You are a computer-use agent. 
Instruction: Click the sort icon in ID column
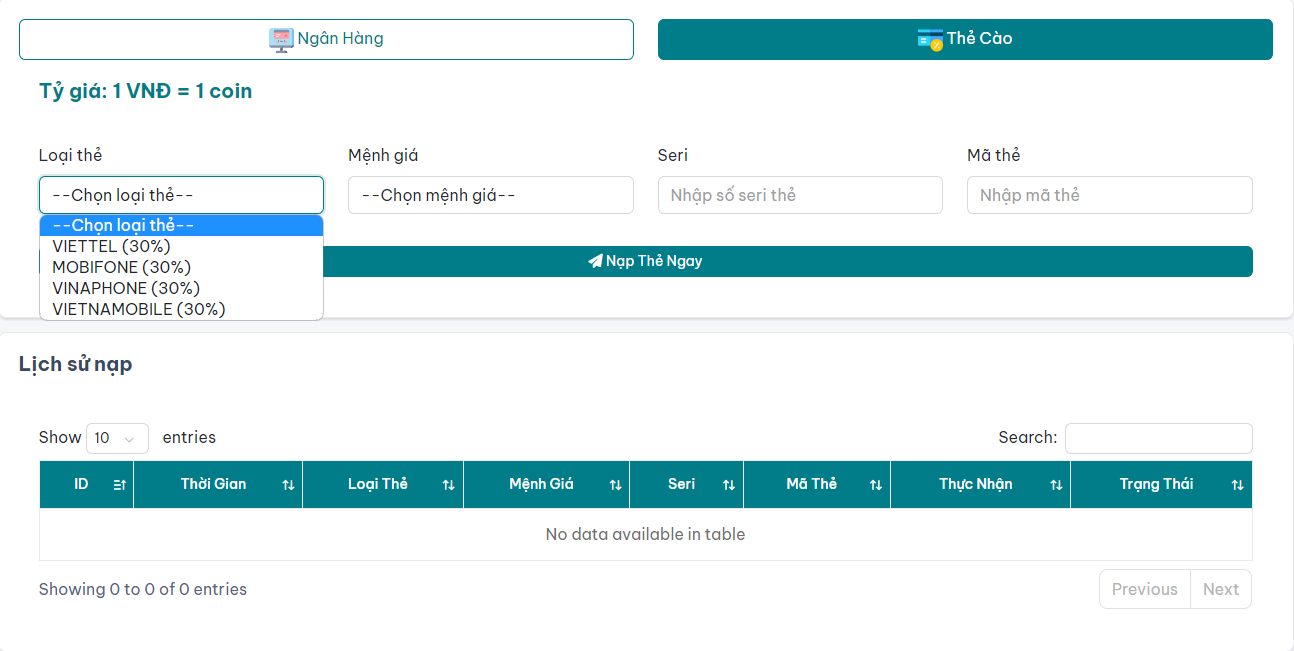tap(119, 485)
